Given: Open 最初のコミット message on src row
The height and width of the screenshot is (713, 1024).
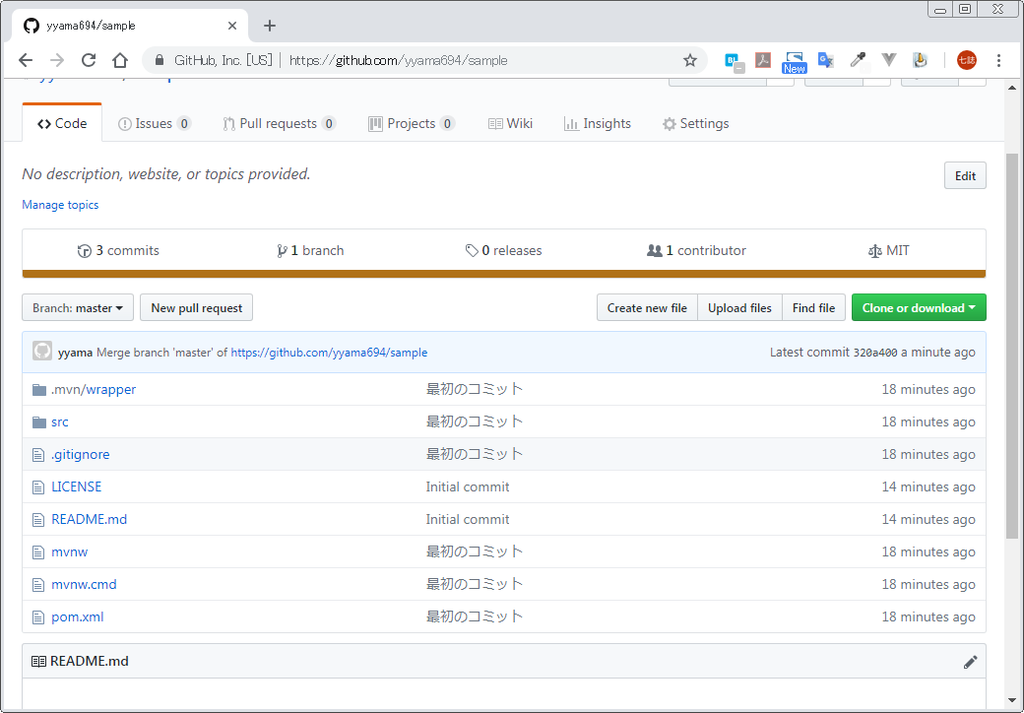Looking at the screenshot, I should [475, 422].
